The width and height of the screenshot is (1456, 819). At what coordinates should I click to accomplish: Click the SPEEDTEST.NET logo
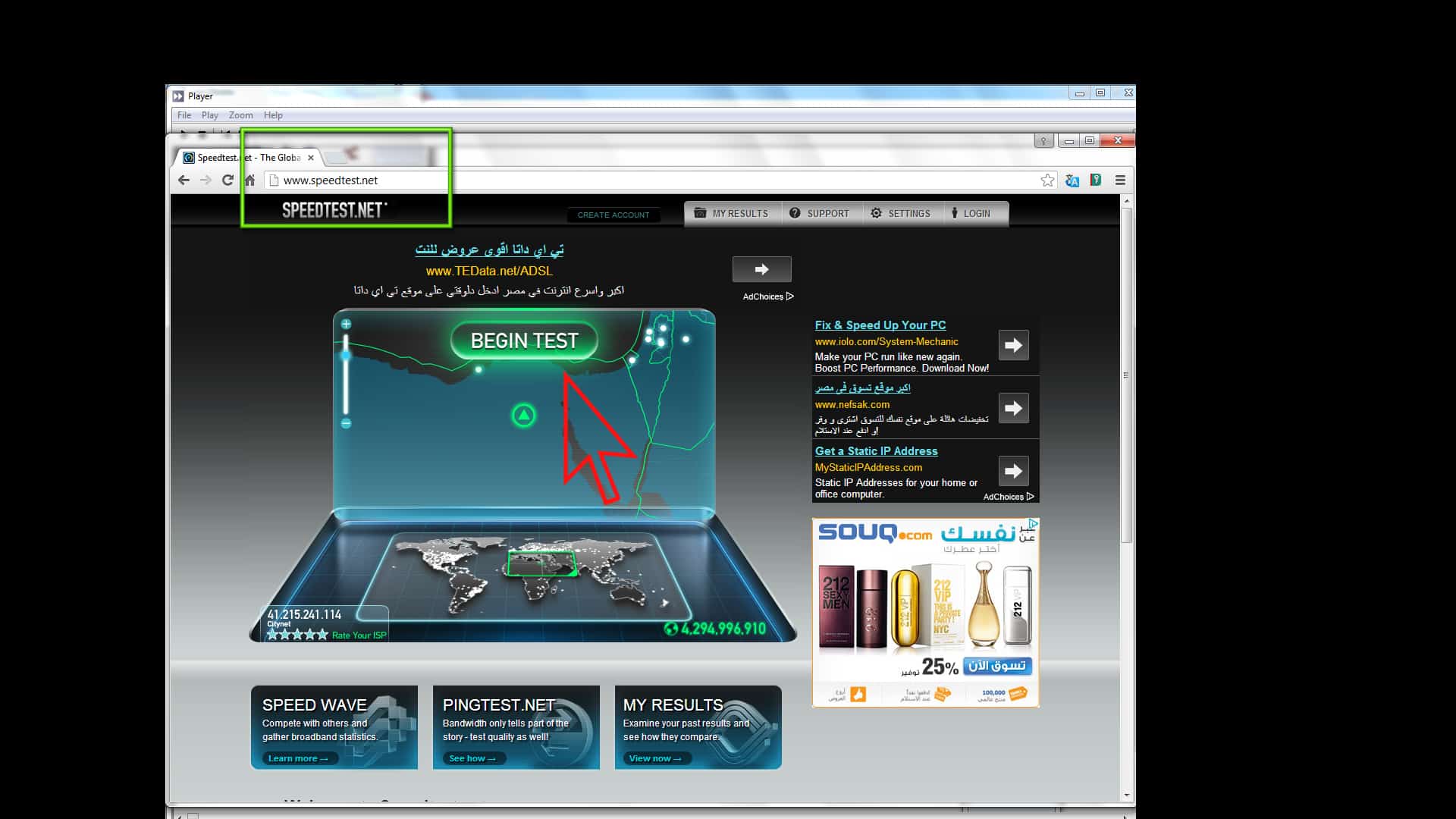tap(334, 210)
